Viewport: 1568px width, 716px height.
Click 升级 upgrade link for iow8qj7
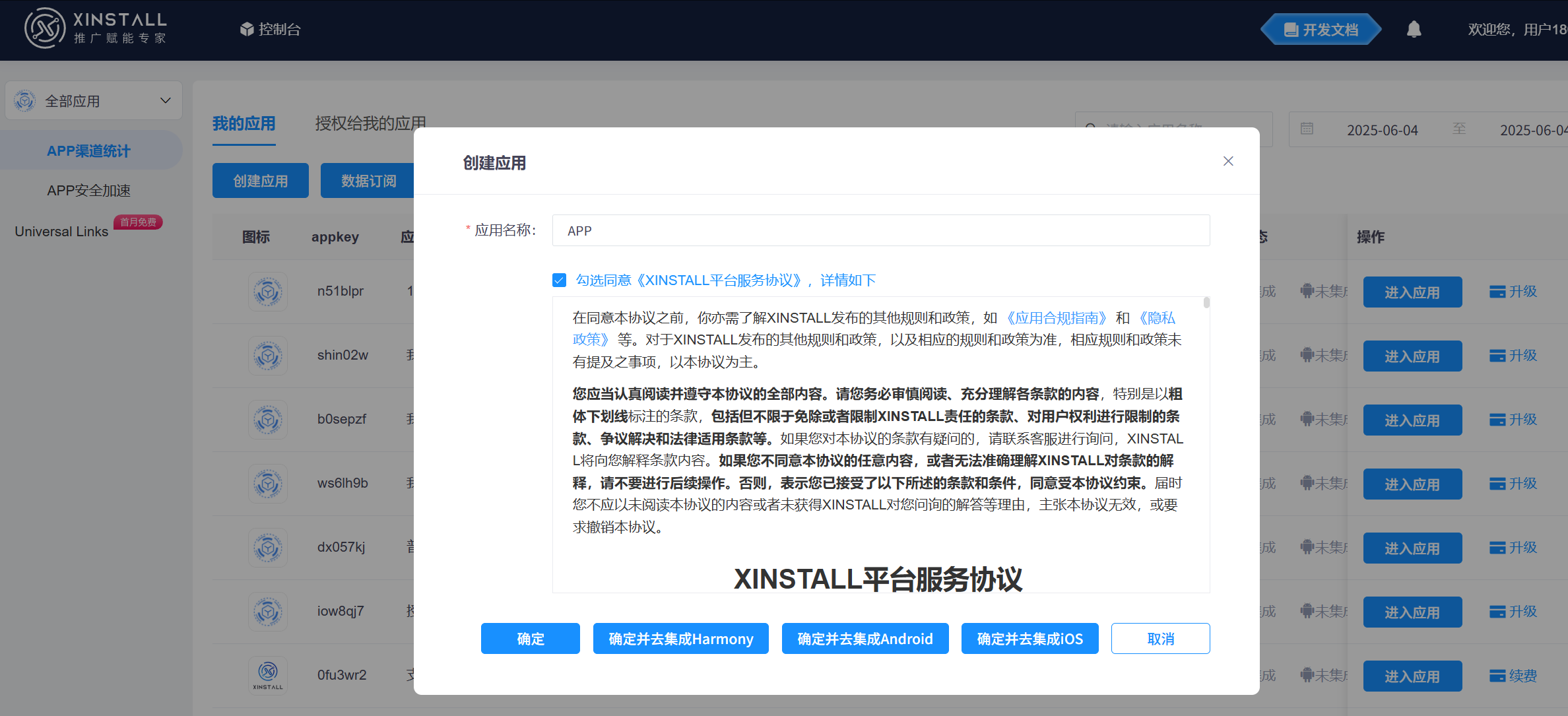click(1513, 612)
